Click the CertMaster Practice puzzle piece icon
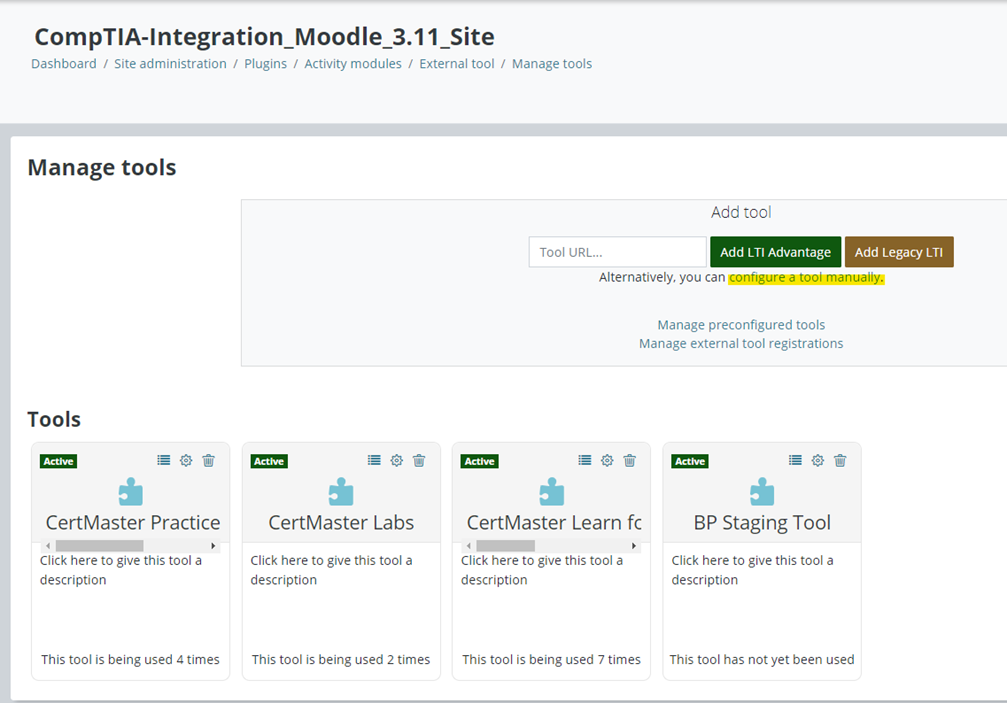The image size is (1007, 703). point(131,492)
